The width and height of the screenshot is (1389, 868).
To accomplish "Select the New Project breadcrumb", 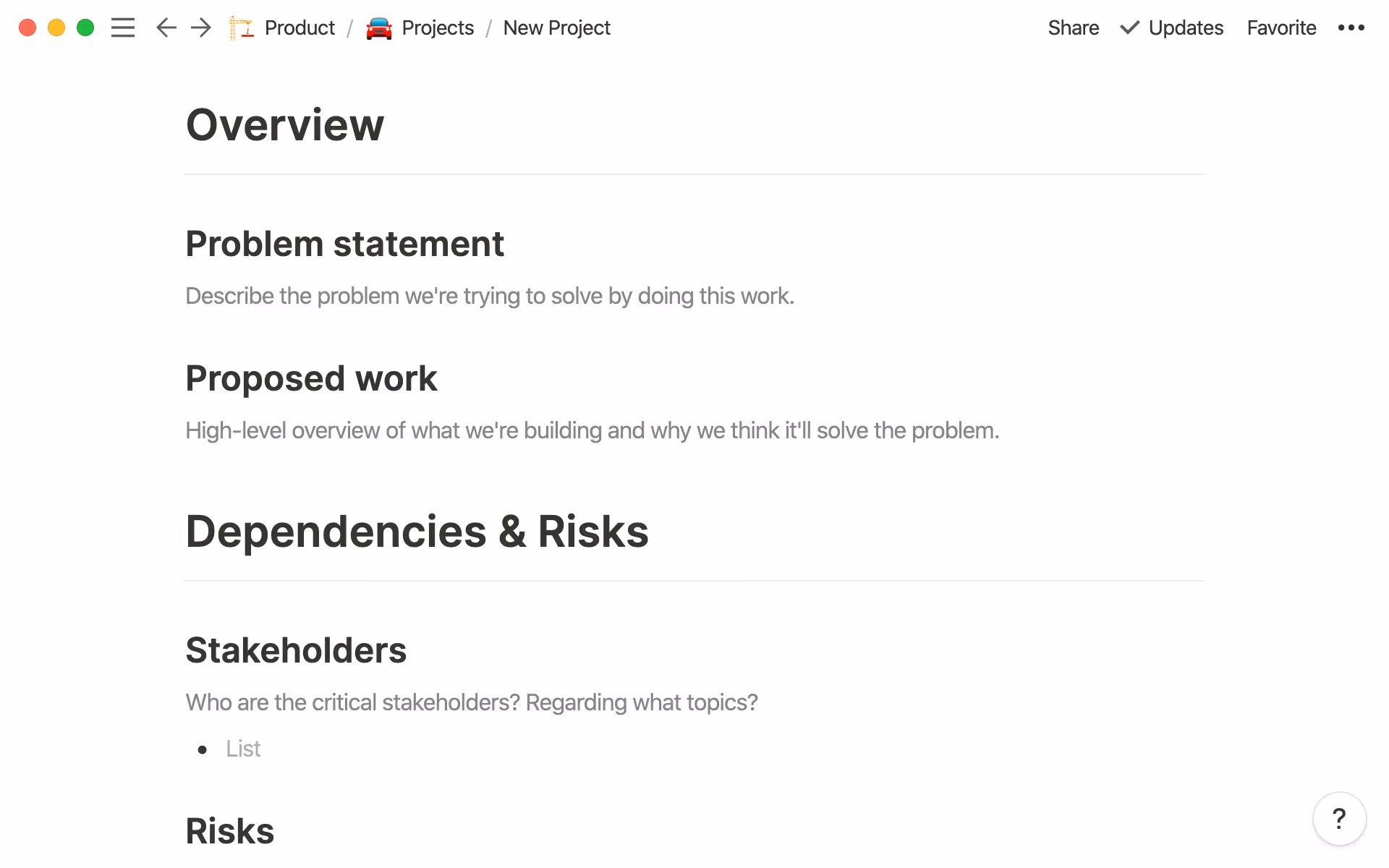I will coord(556,27).
